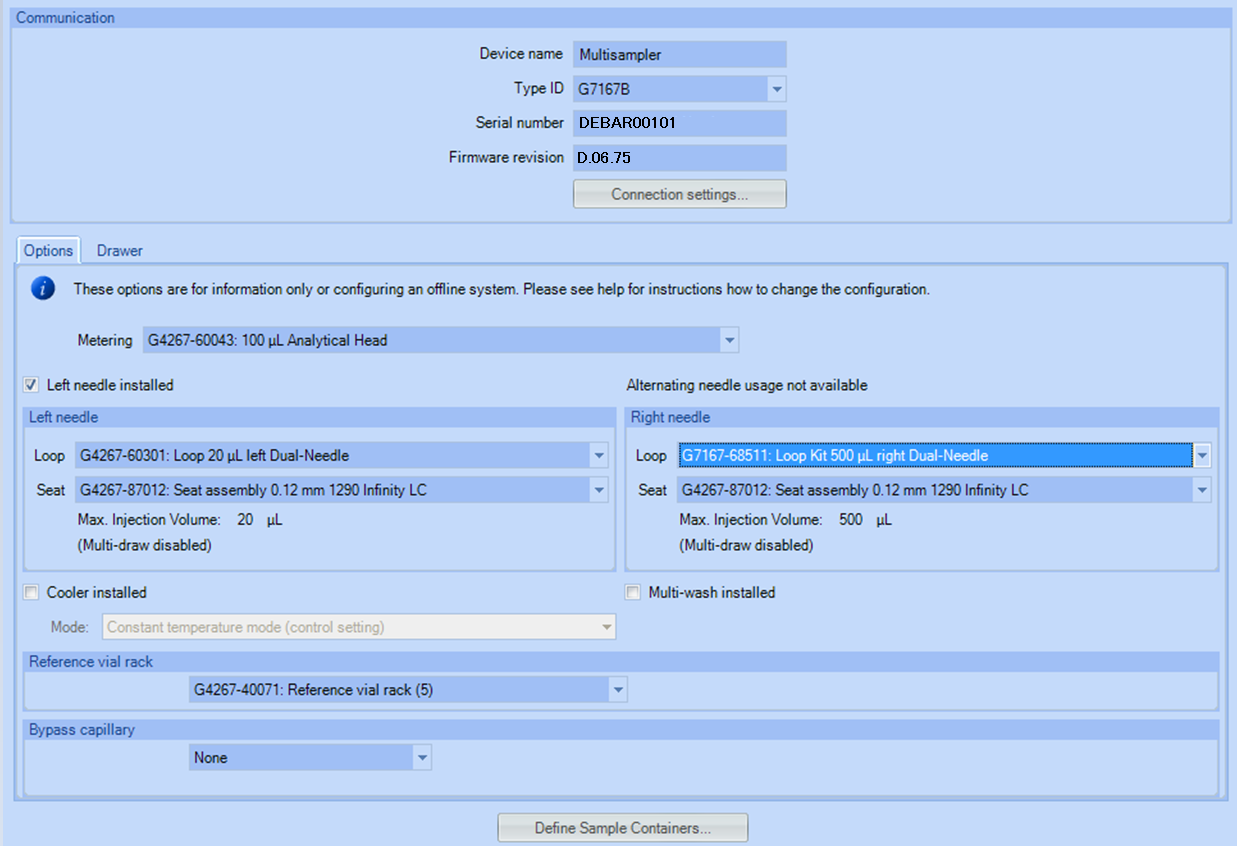Click the left needle Seat dropdown arrow
Image resolution: width=1237 pixels, height=846 pixels.
[599, 490]
